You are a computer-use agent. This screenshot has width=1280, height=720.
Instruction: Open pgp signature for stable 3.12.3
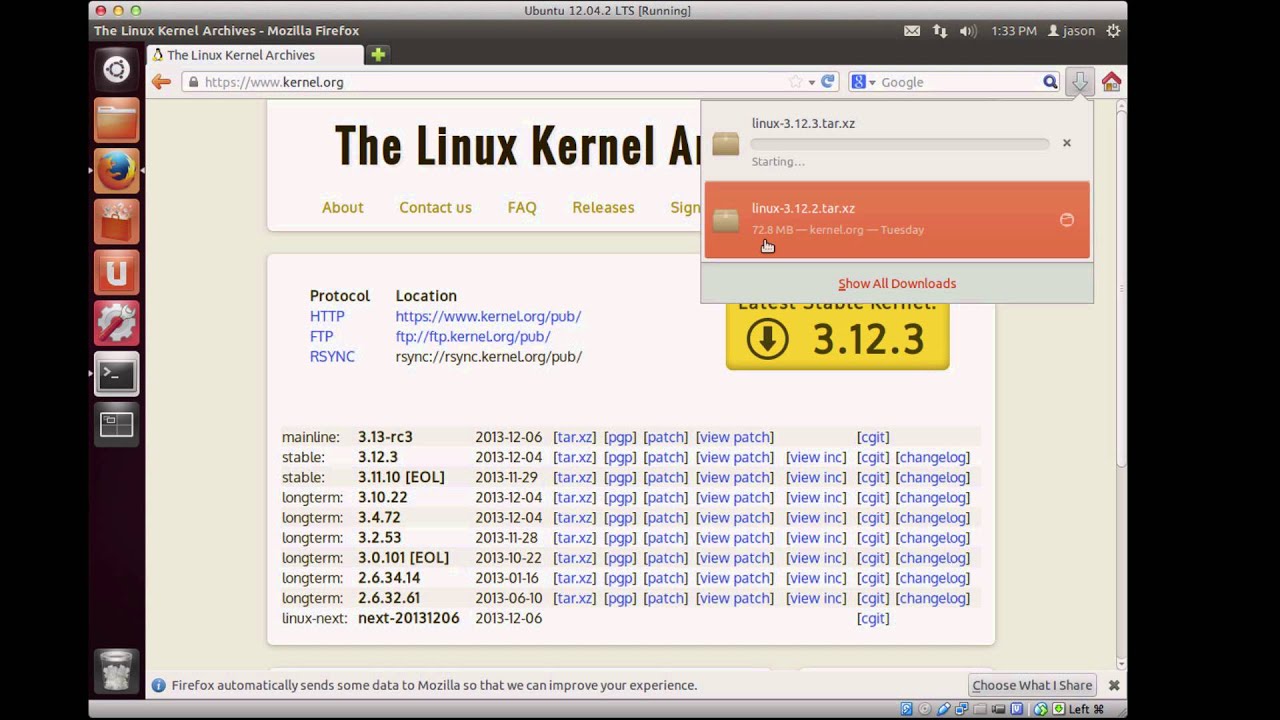620,457
